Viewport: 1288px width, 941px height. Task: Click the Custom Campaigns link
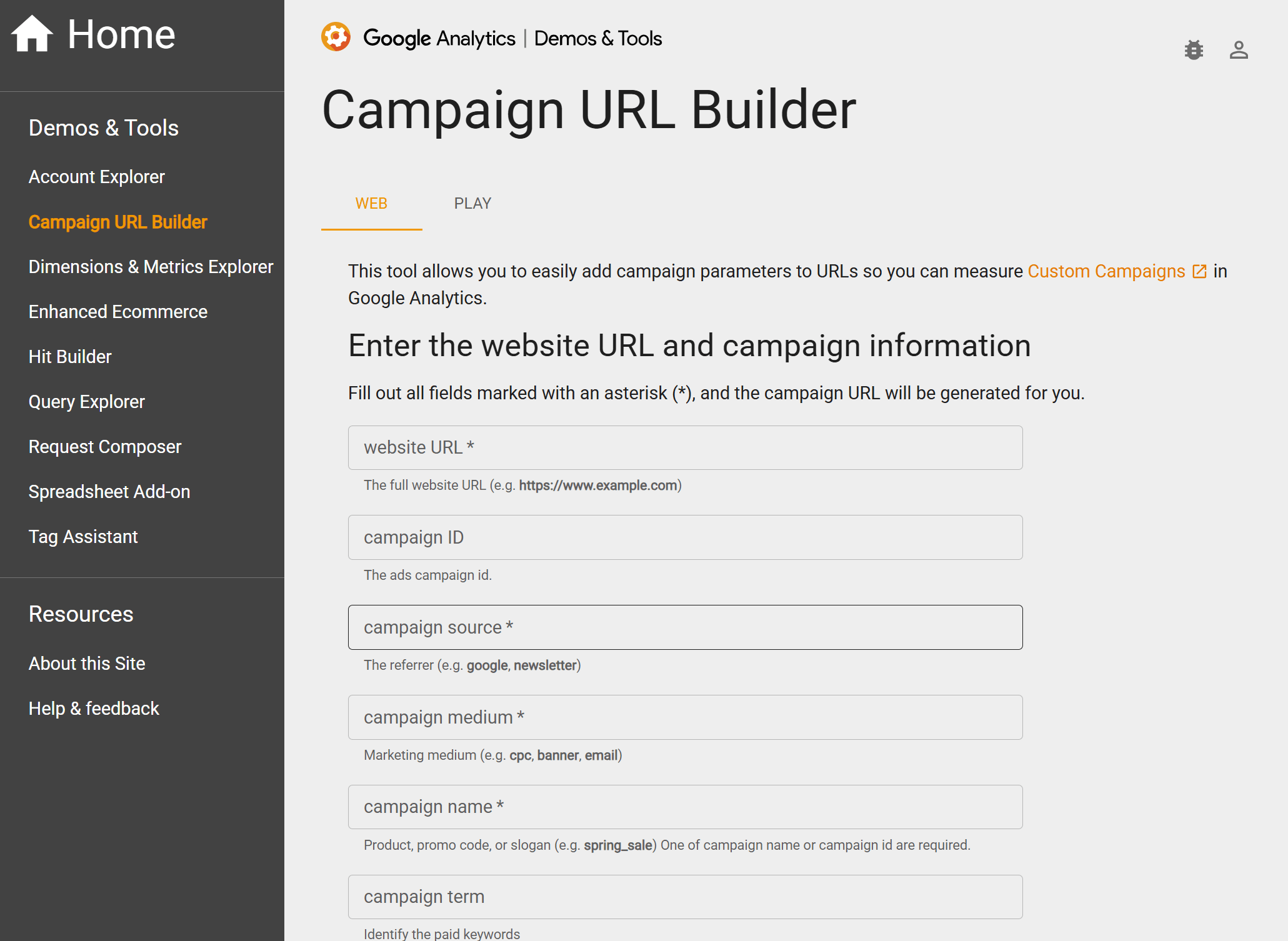1106,271
